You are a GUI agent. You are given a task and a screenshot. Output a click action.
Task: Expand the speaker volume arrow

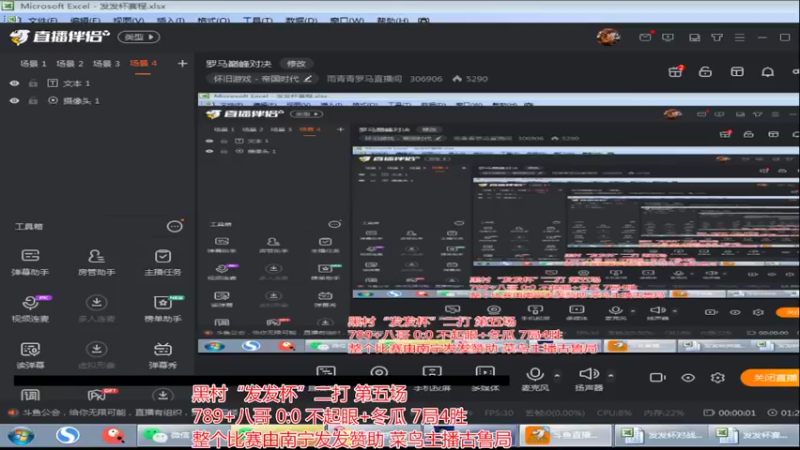611,376
